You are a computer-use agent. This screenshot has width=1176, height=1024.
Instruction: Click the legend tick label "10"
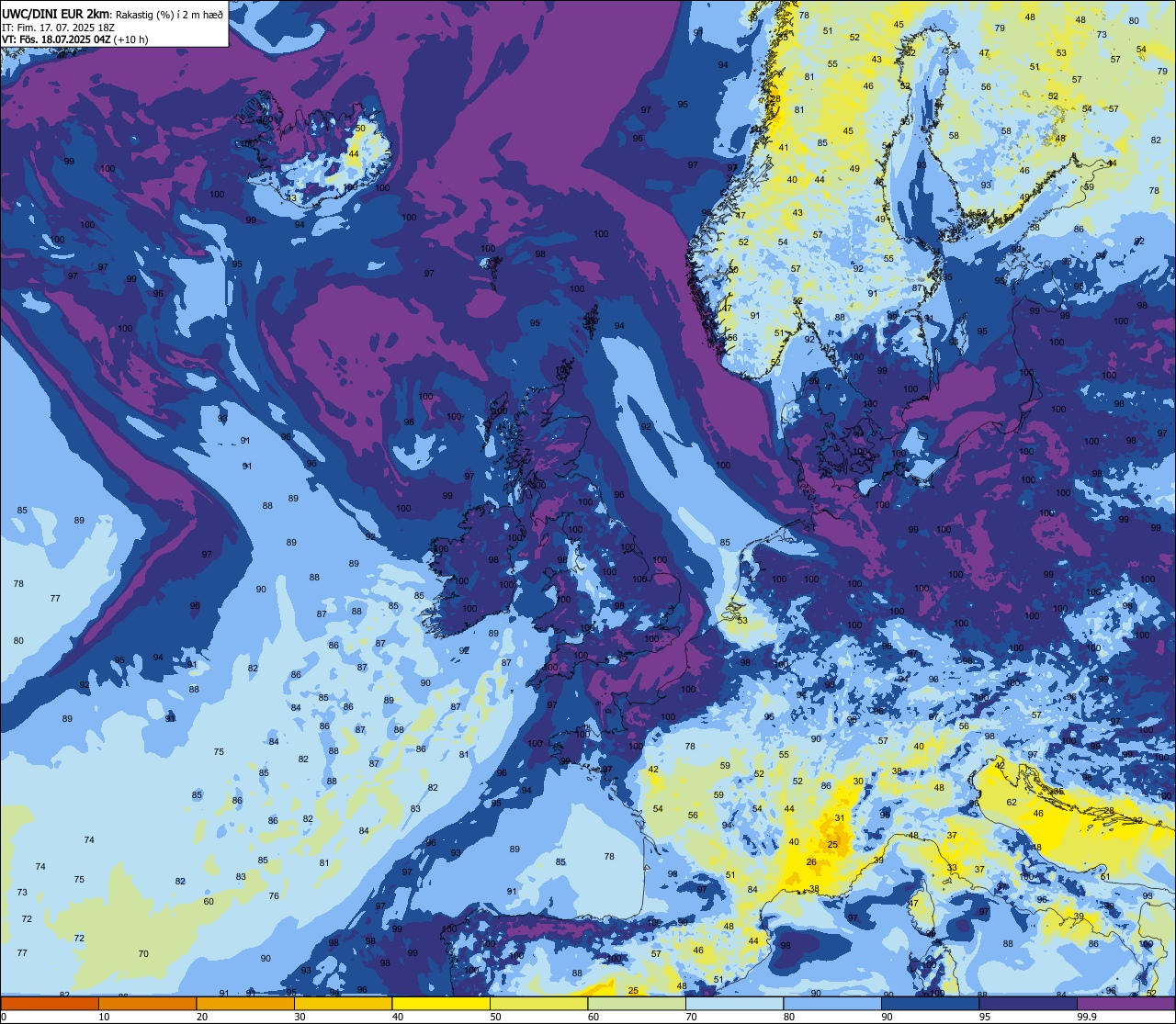[104, 1017]
